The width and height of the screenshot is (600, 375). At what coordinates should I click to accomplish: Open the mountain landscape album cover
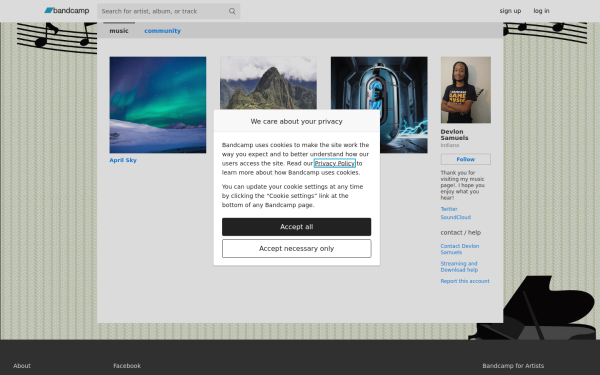click(268, 83)
